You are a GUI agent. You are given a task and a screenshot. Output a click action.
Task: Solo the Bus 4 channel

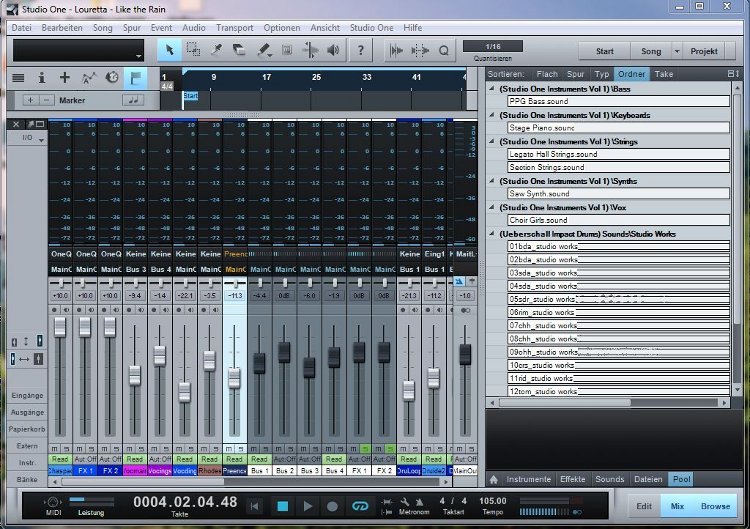pyautogui.click(x=340, y=449)
